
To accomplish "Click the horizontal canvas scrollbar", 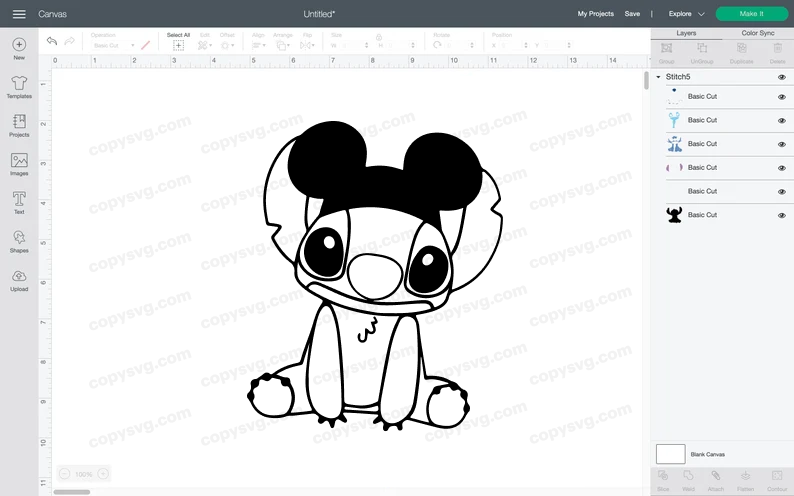I will (x=72, y=492).
